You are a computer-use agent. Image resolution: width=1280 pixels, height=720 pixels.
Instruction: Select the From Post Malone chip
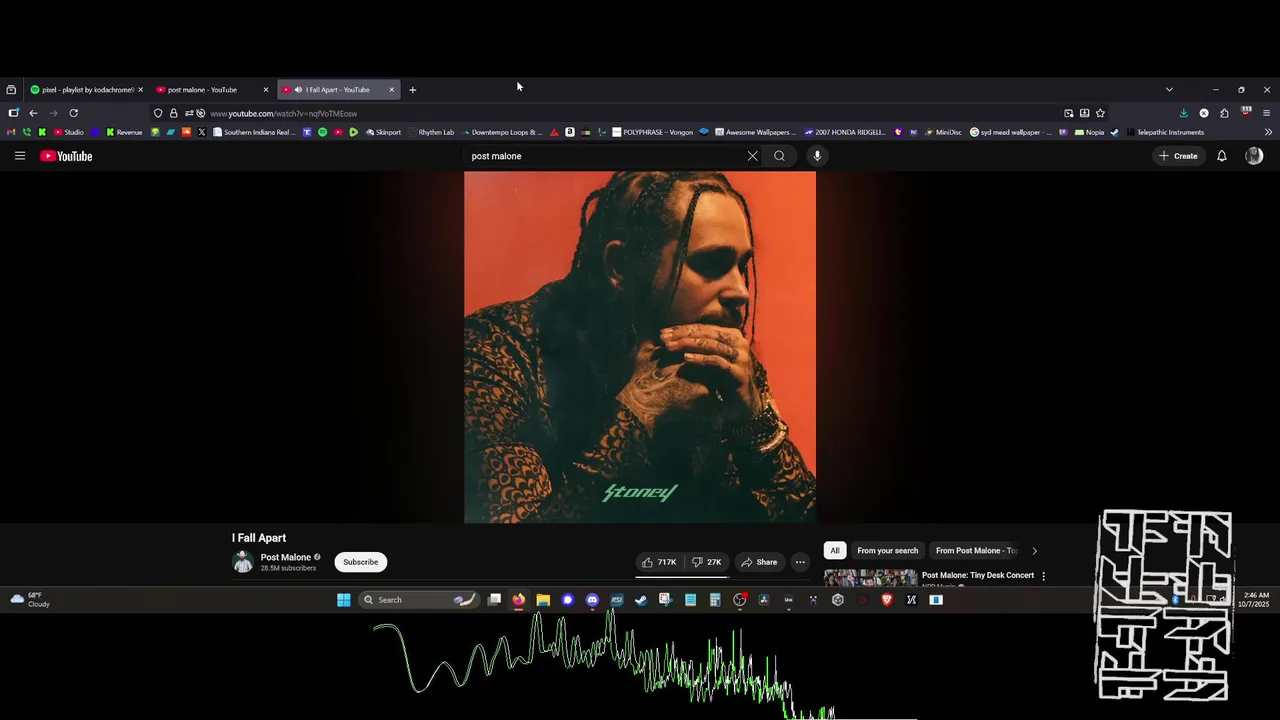(976, 551)
